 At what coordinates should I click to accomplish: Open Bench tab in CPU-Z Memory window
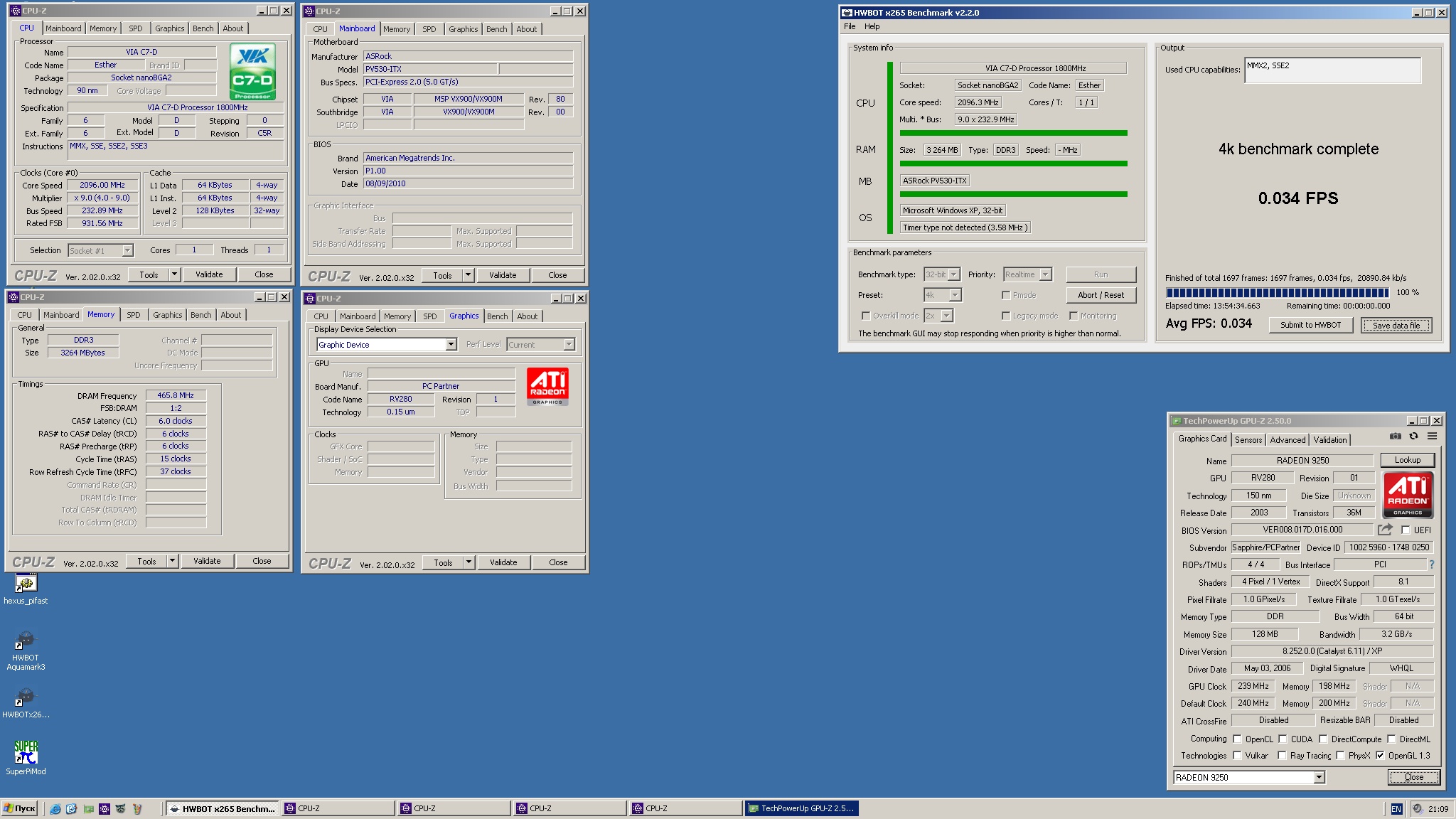tap(200, 315)
